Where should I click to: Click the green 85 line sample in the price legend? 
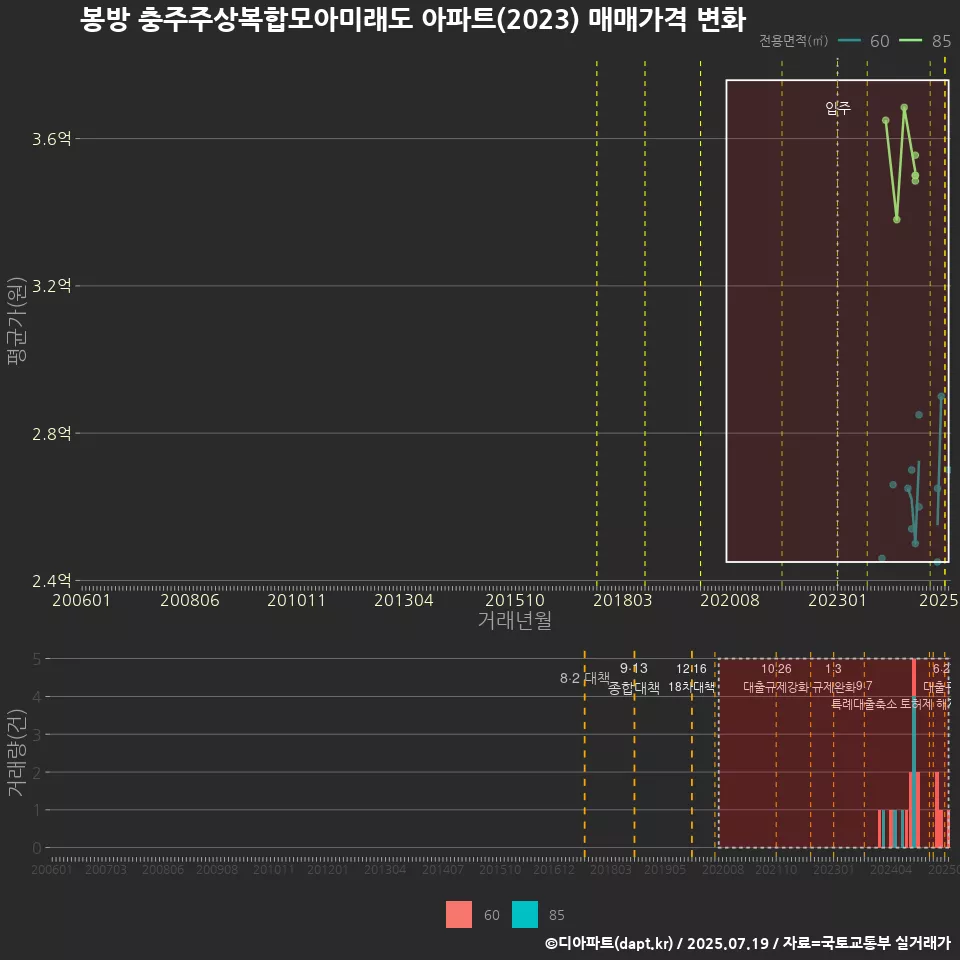click(910, 41)
